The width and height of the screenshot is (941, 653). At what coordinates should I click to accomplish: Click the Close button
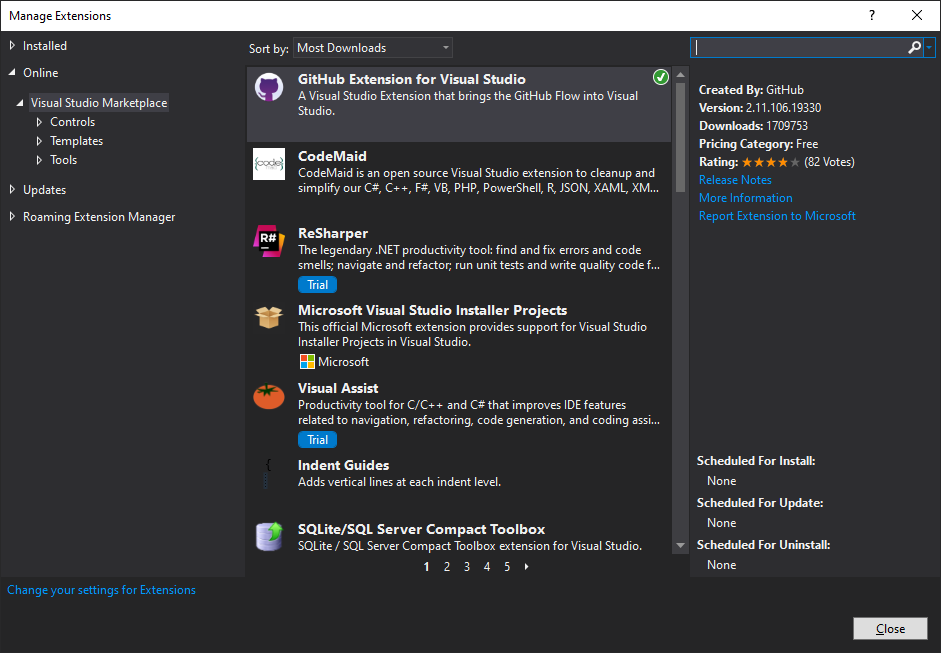[x=890, y=628]
